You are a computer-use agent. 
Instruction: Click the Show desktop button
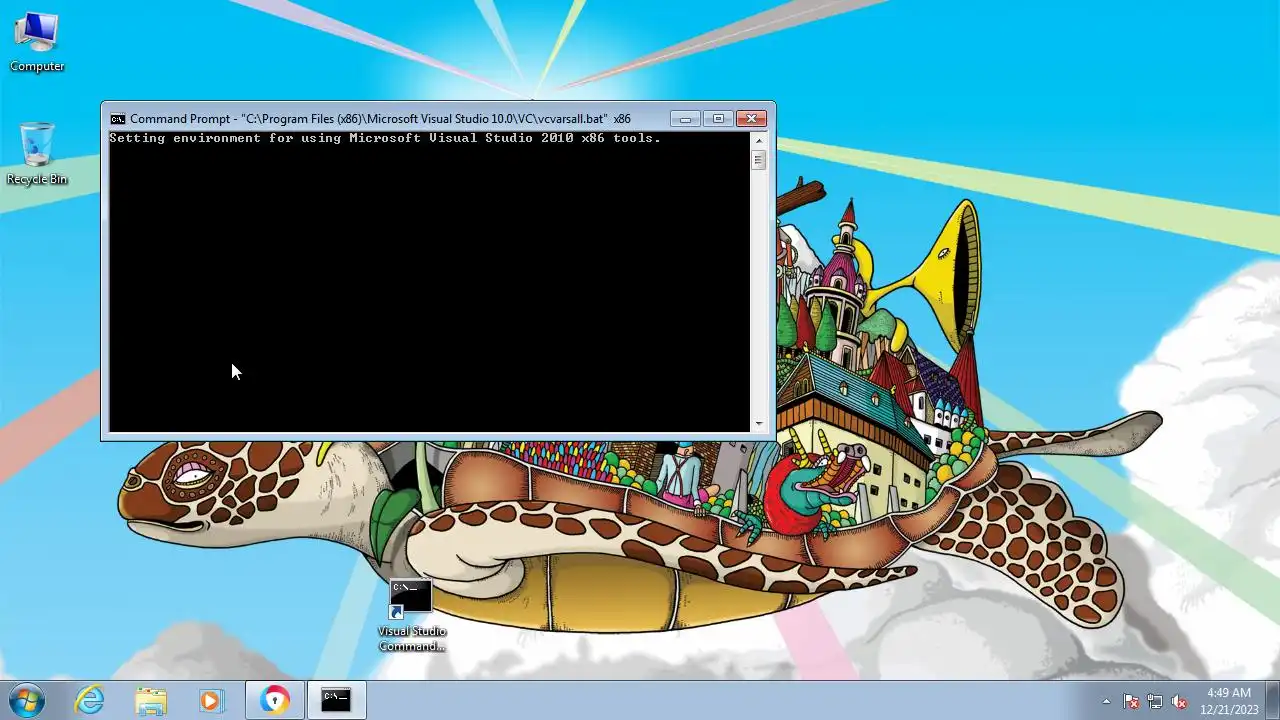[1272, 700]
